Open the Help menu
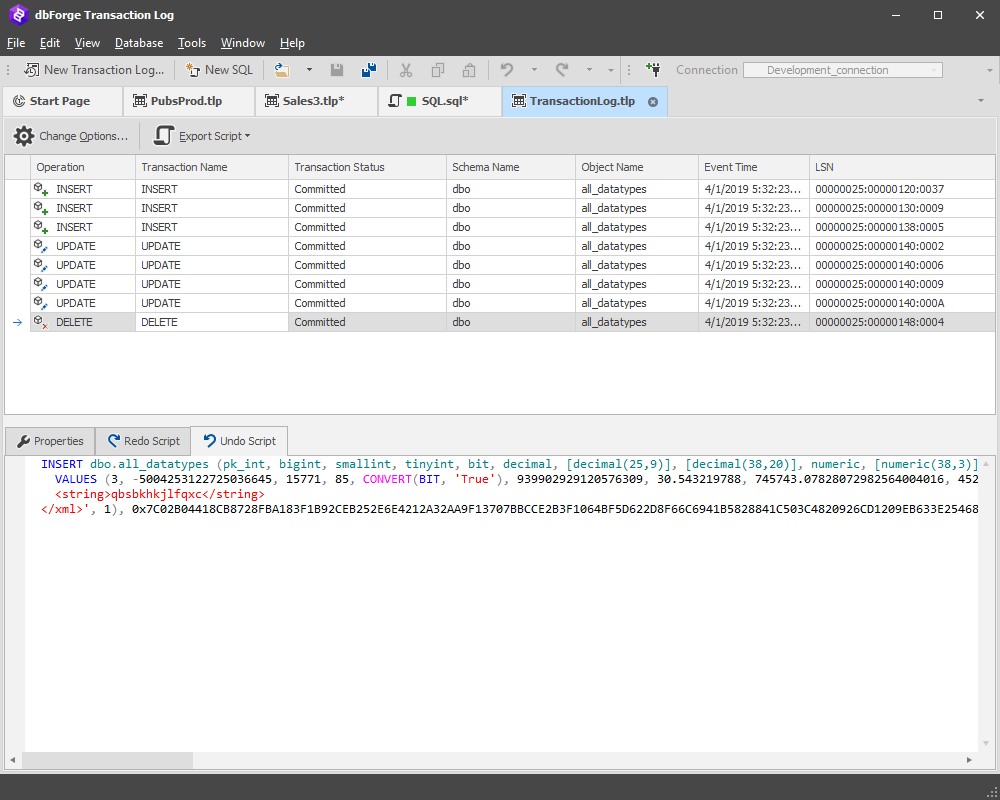1000x800 pixels. click(292, 43)
